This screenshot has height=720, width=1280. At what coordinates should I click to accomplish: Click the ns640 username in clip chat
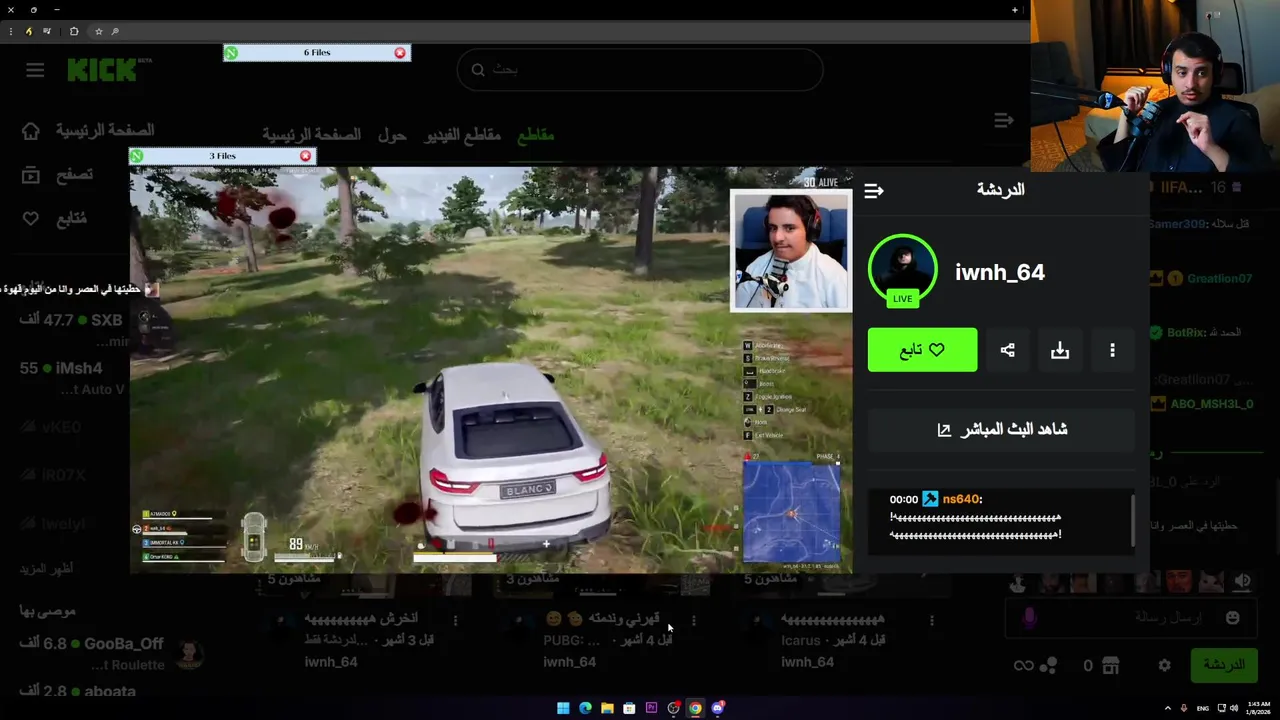961,499
